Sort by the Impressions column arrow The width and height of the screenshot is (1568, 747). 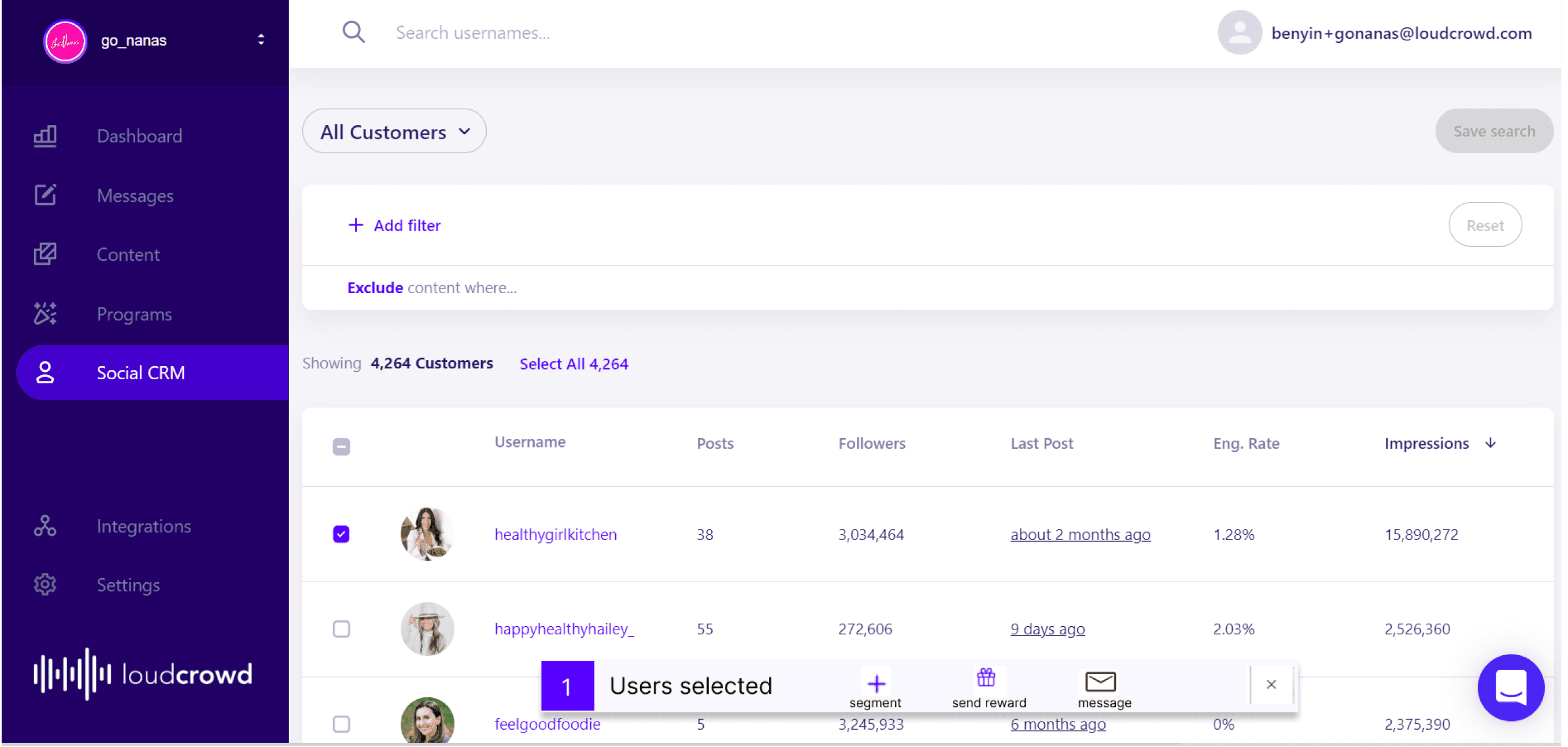1490,443
